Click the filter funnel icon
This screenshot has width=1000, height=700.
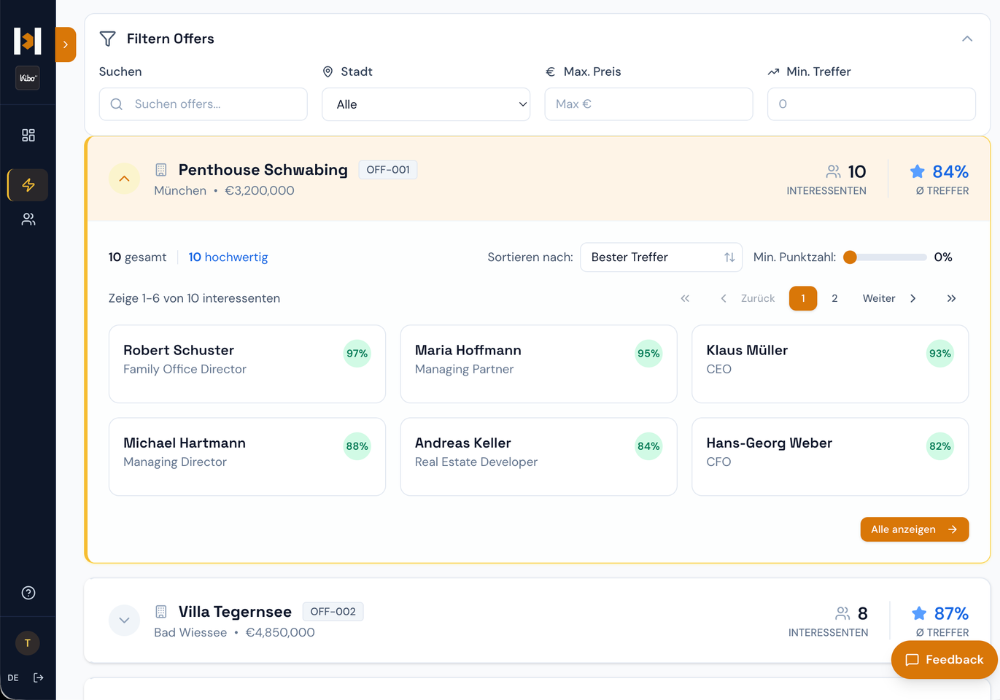108,39
